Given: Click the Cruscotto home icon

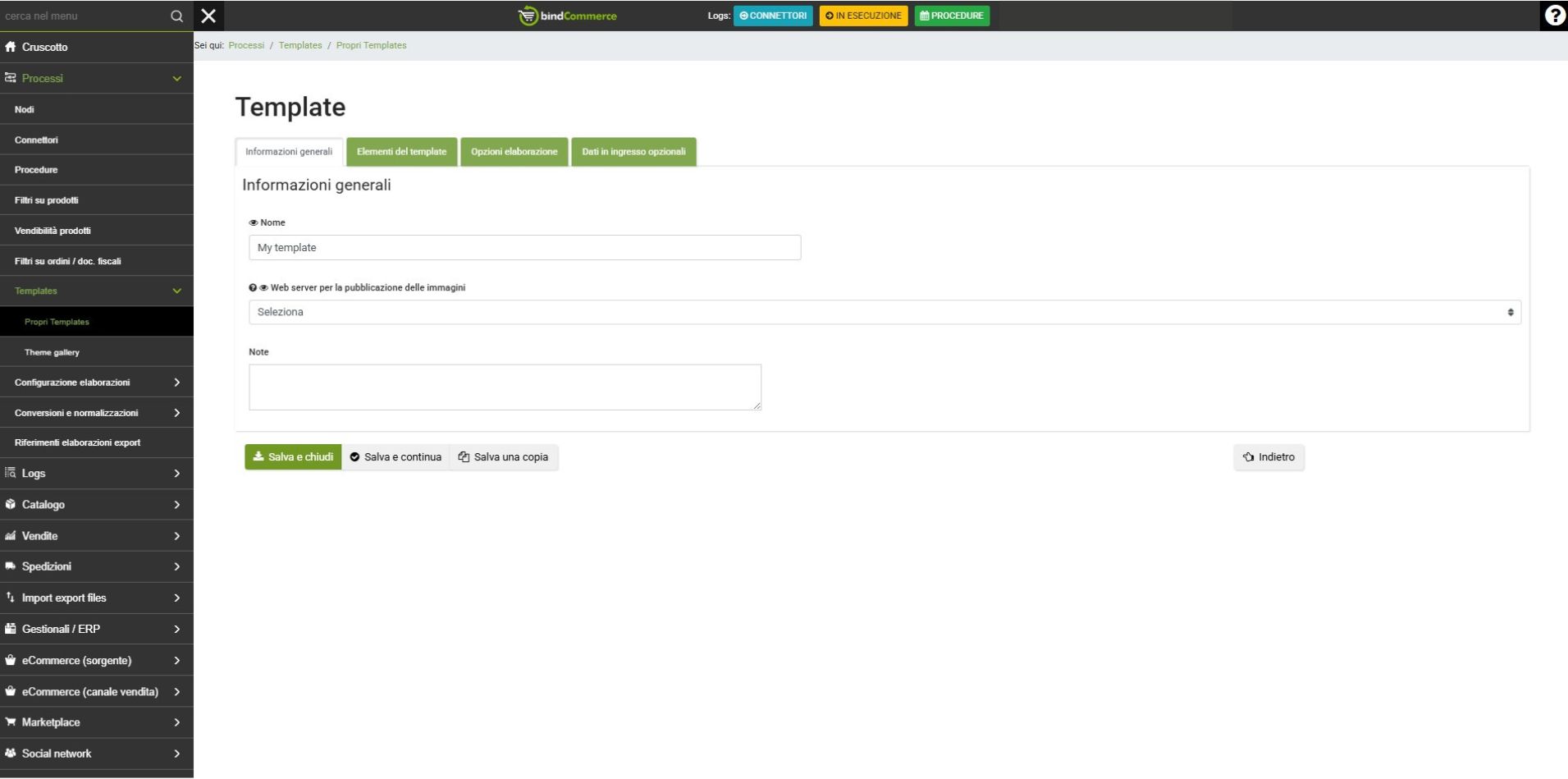Looking at the screenshot, I should click(x=11, y=47).
